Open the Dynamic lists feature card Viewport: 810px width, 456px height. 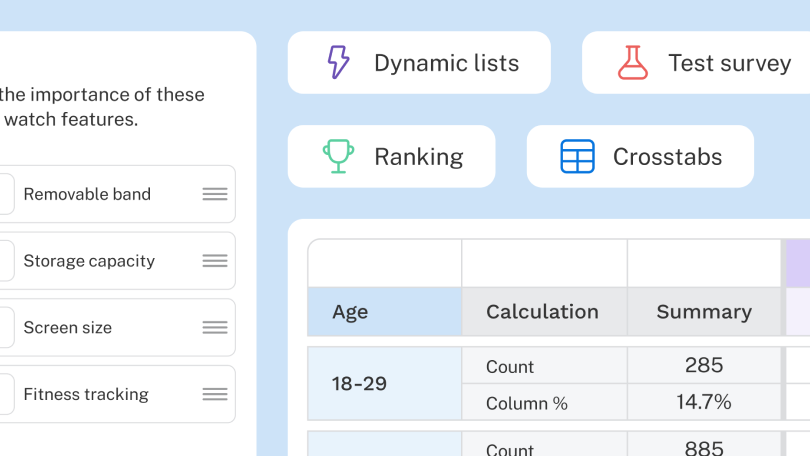419,62
